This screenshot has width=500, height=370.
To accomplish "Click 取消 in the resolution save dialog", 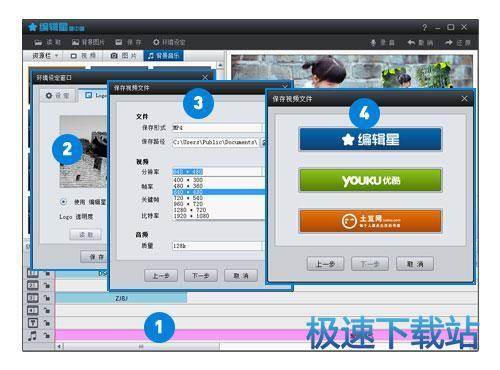I will click(241, 276).
